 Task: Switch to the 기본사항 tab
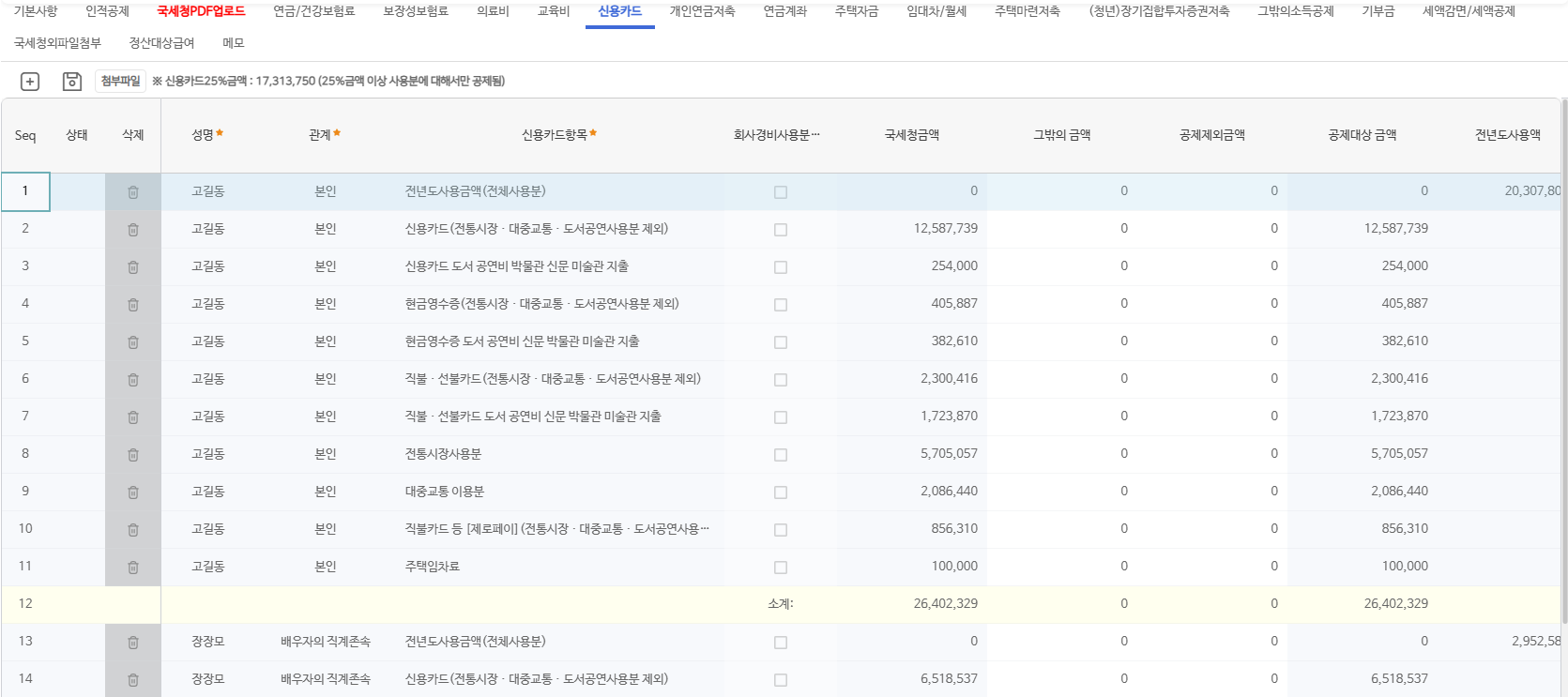(36, 11)
